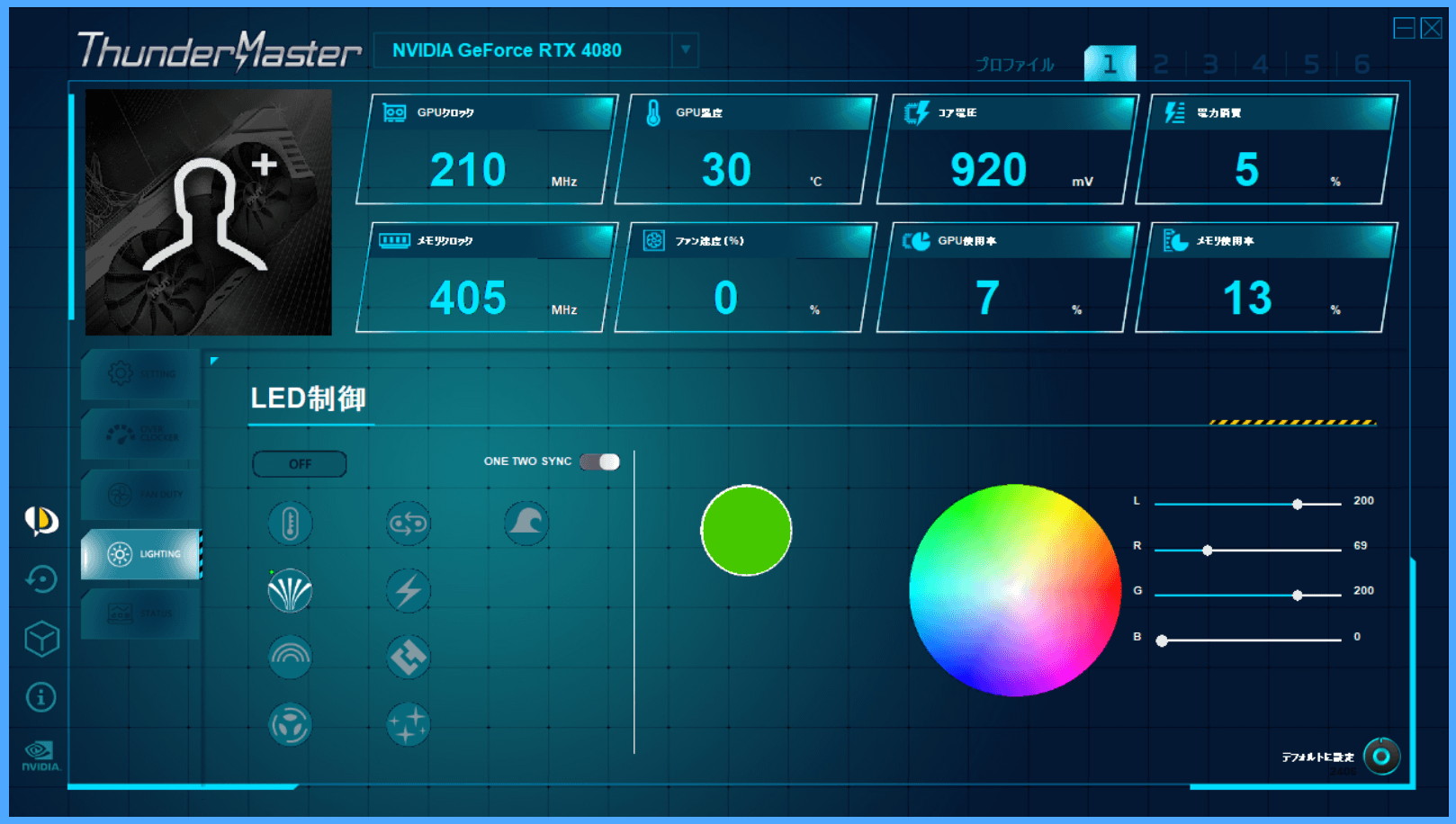Click the core voltage value 920
Screen dimensions: 1456x824
(988, 170)
